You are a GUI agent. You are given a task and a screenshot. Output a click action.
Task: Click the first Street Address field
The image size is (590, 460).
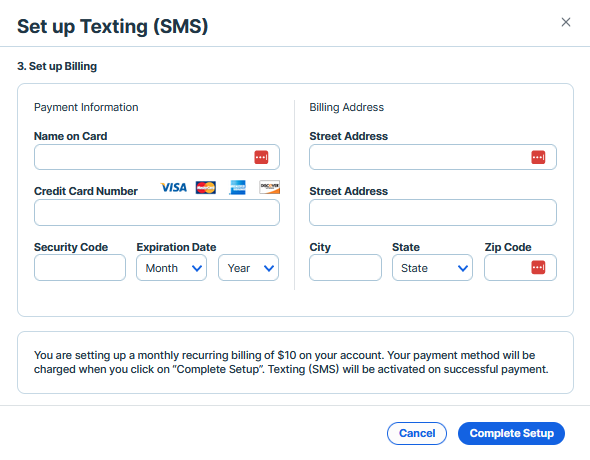point(433,157)
